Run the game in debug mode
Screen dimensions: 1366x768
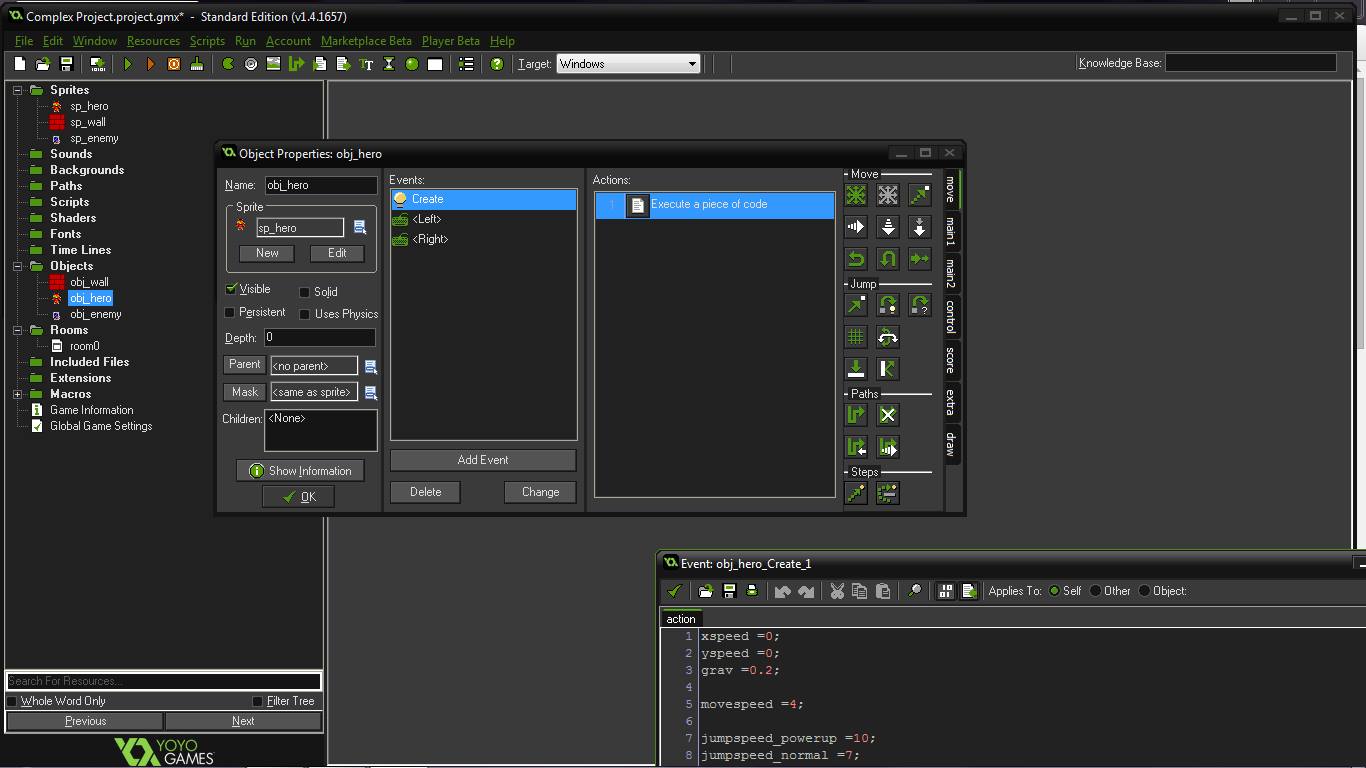(x=151, y=64)
